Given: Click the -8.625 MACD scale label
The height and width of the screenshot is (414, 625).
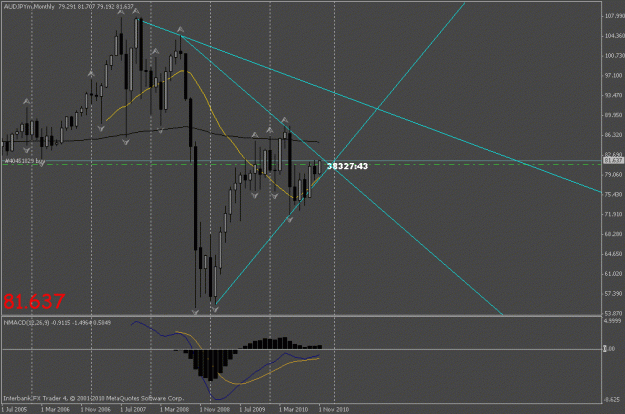Looking at the screenshot, I should (x=613, y=400).
